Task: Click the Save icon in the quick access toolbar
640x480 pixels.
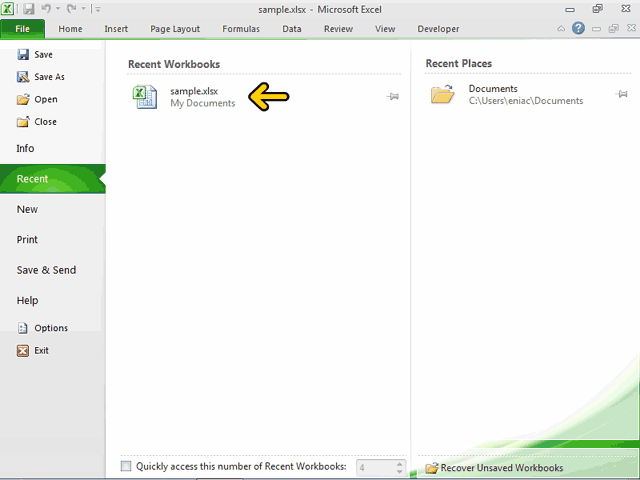Action: click(28, 9)
